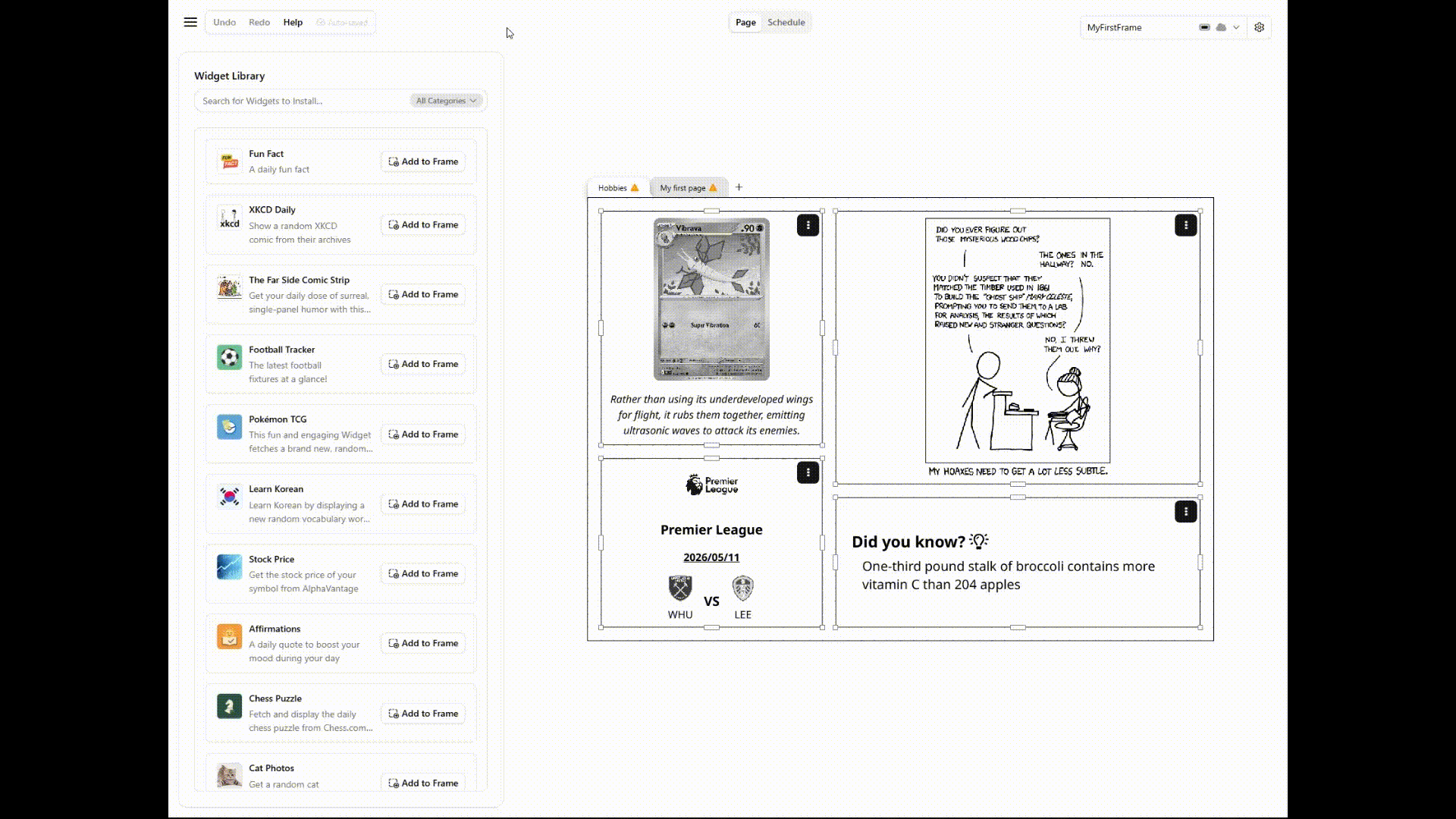Click the Far Side Comic Strip icon

click(x=229, y=287)
